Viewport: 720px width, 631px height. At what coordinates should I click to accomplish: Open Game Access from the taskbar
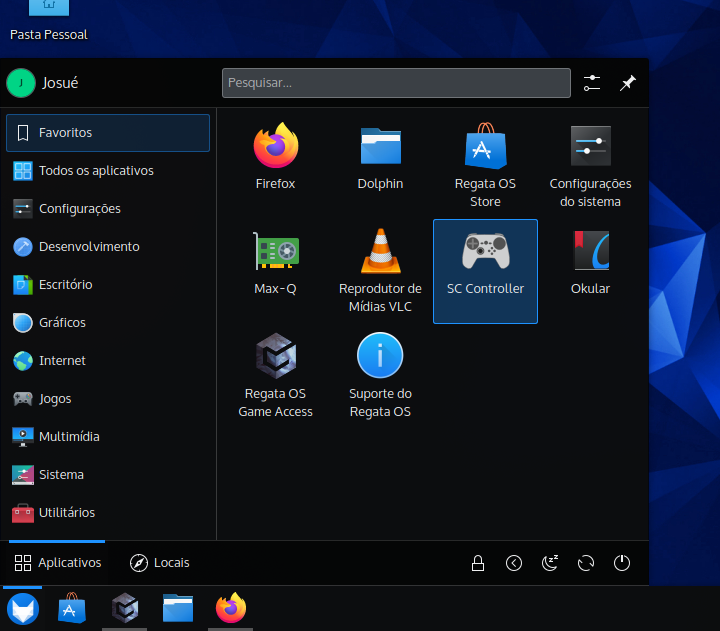coord(125,609)
